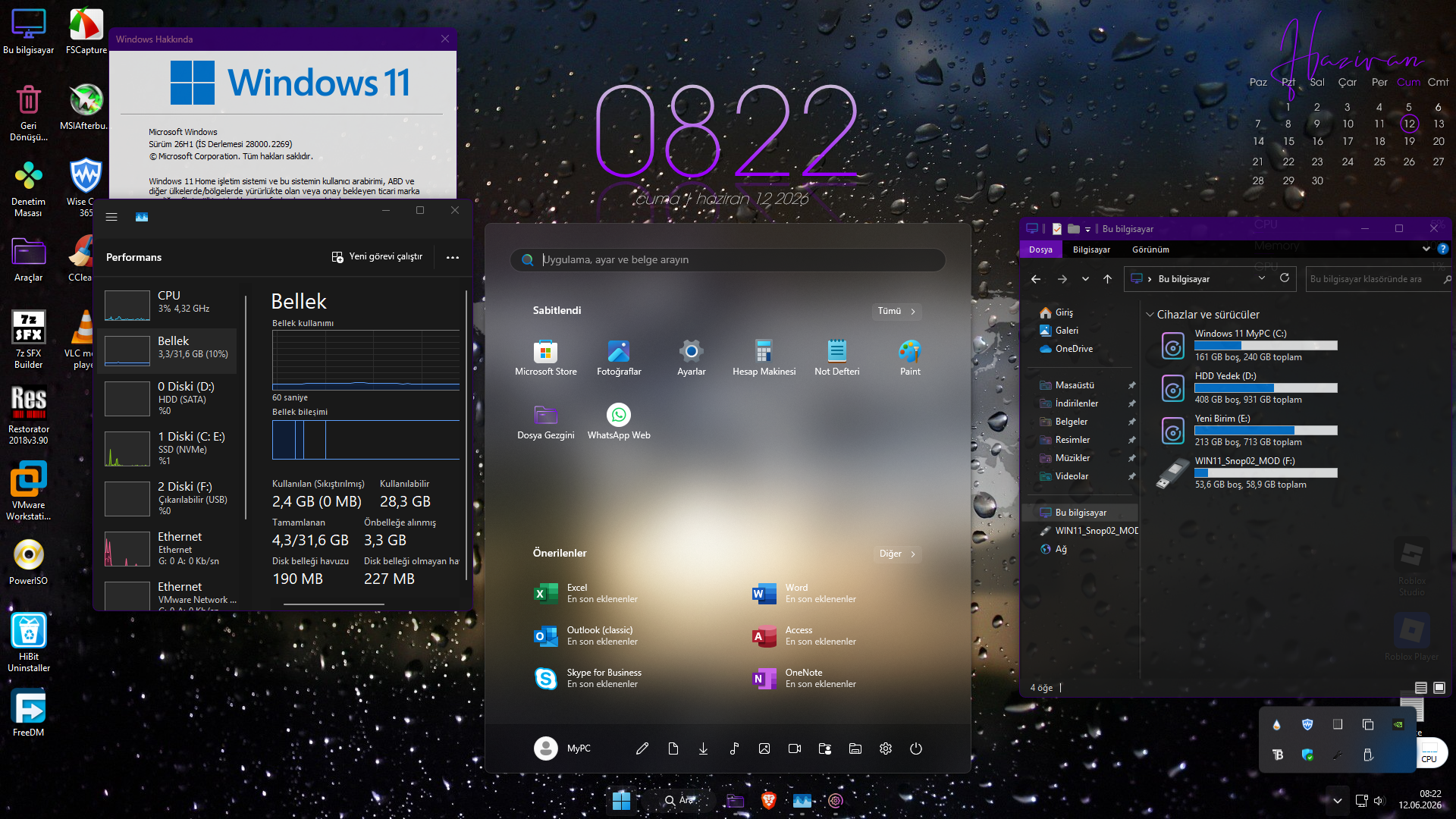Switch File Explorer to details view
The height and width of the screenshot is (819, 1456).
click(x=1421, y=688)
